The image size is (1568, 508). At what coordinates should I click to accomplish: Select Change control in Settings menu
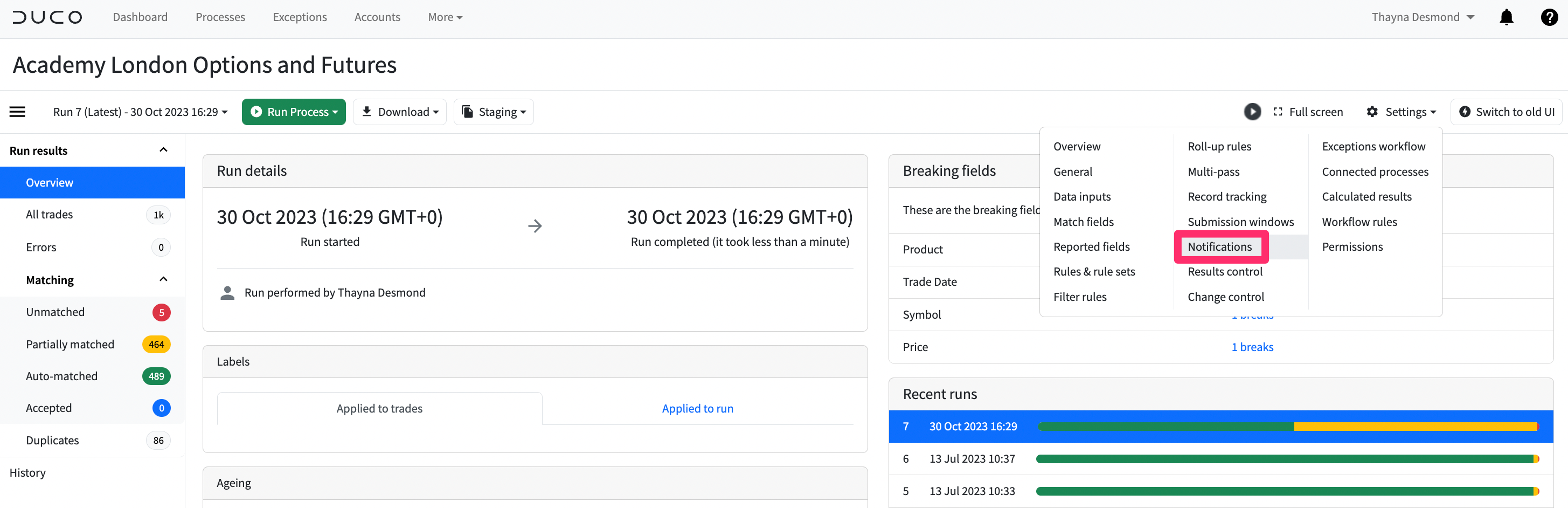pyautogui.click(x=1226, y=297)
